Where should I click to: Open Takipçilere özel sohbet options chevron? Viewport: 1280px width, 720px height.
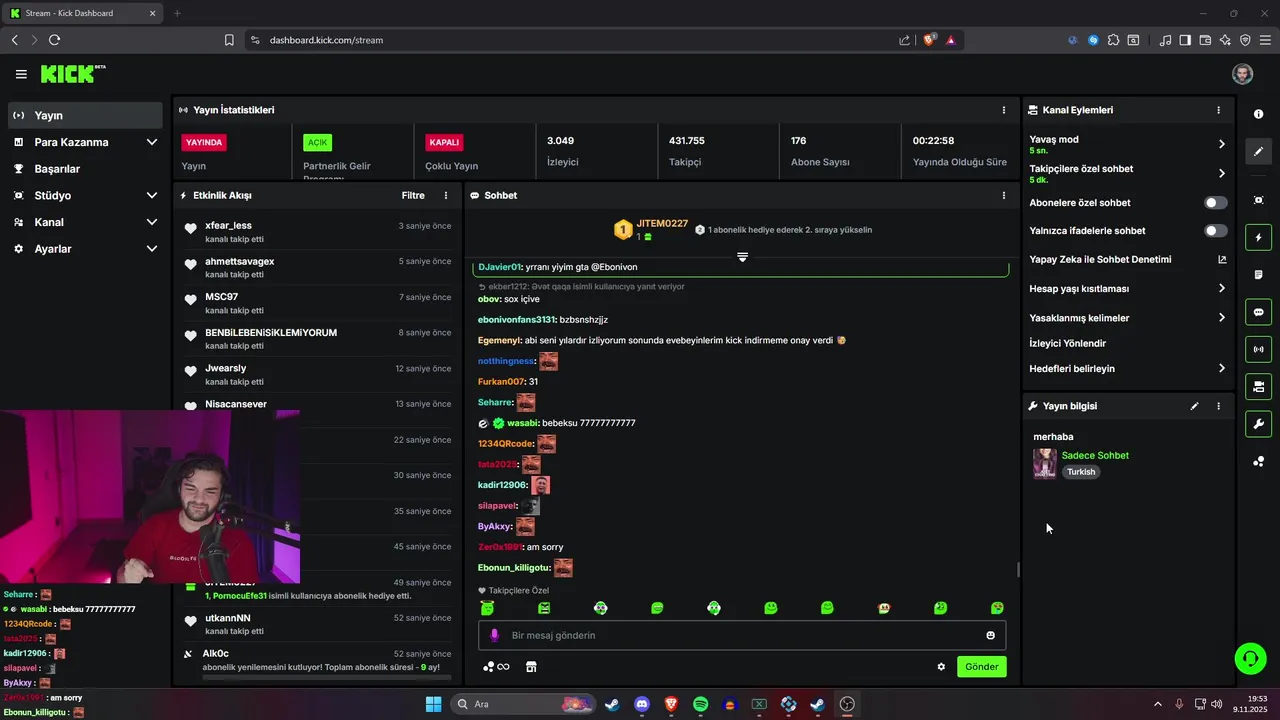click(x=1221, y=173)
